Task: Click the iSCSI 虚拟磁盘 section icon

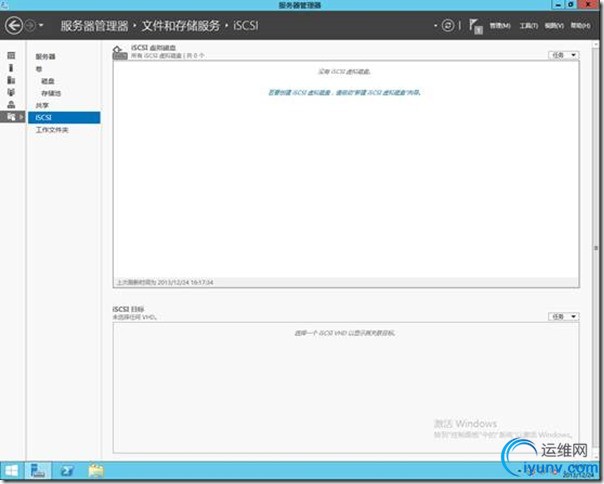Action: [119, 52]
